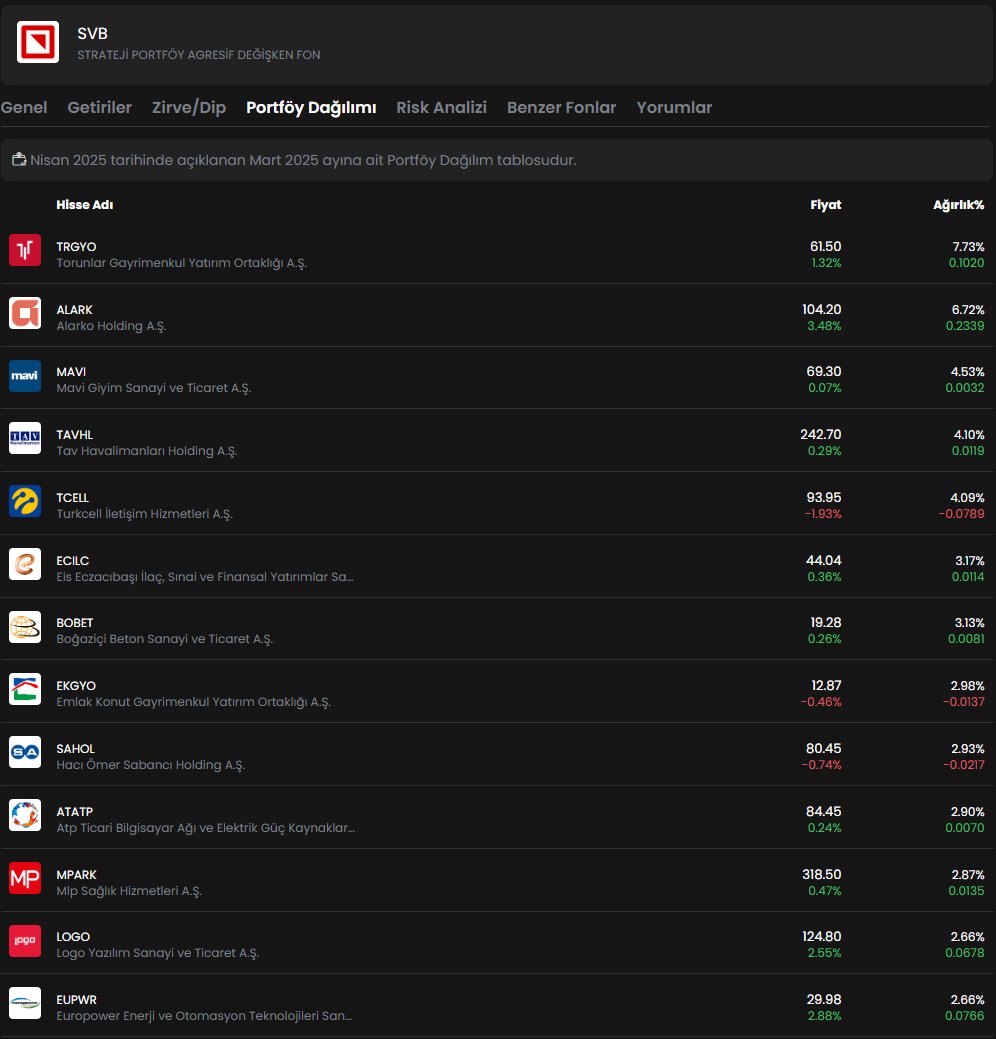Switch to the Yorumlar tab

(x=674, y=107)
